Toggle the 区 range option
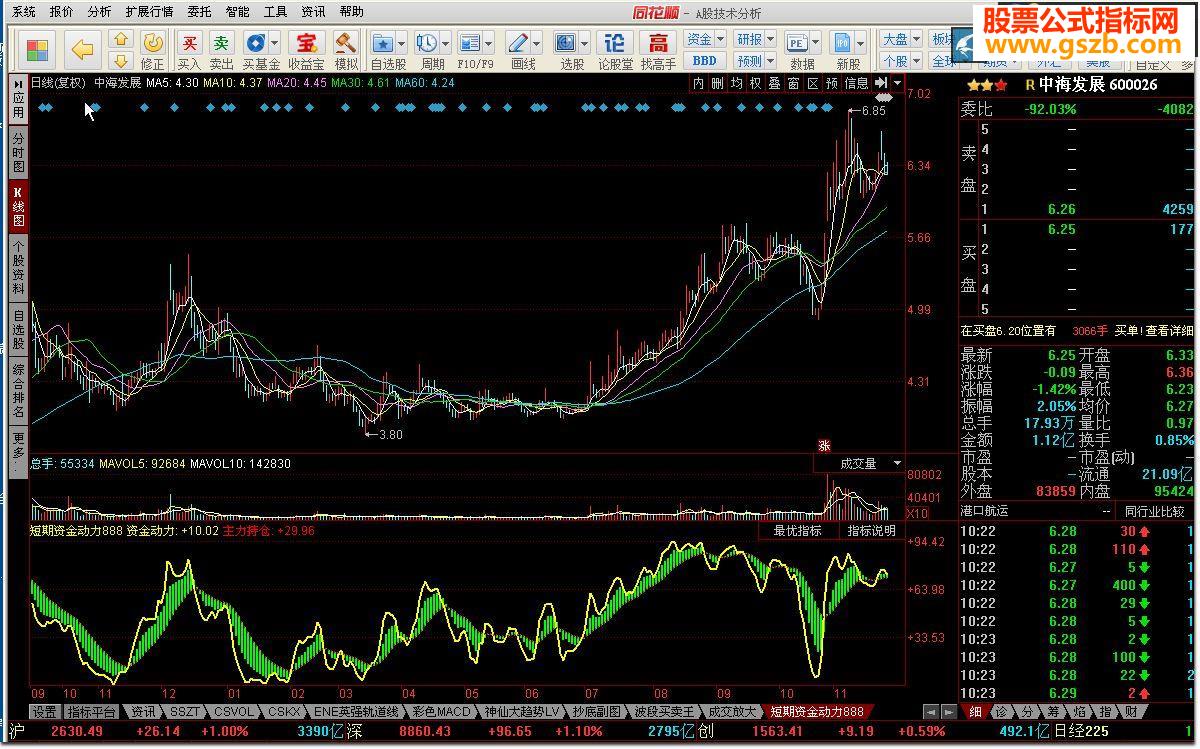This screenshot has width=1200, height=749. 812,83
